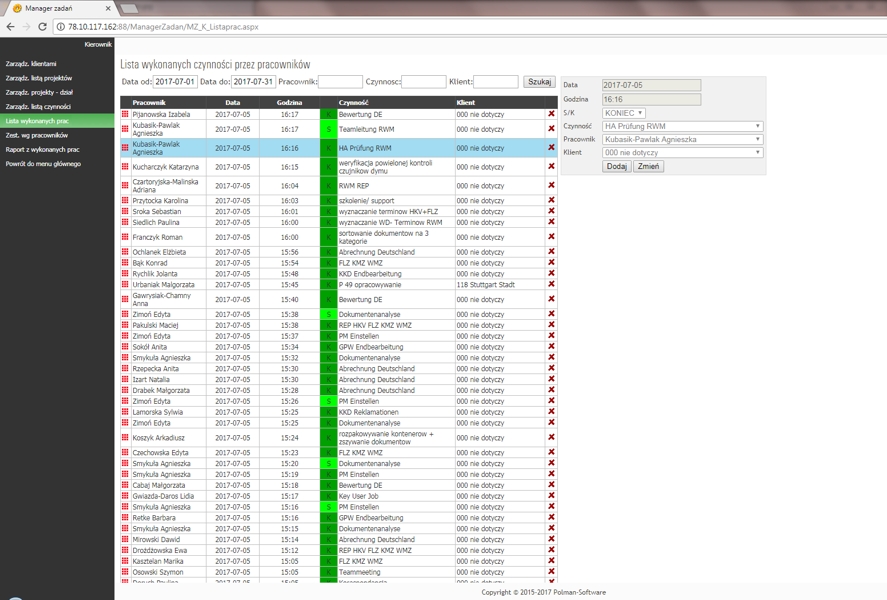Delete the Urbaniak Malgorzata entry with red X
The width and height of the screenshot is (887, 600).
(551, 285)
